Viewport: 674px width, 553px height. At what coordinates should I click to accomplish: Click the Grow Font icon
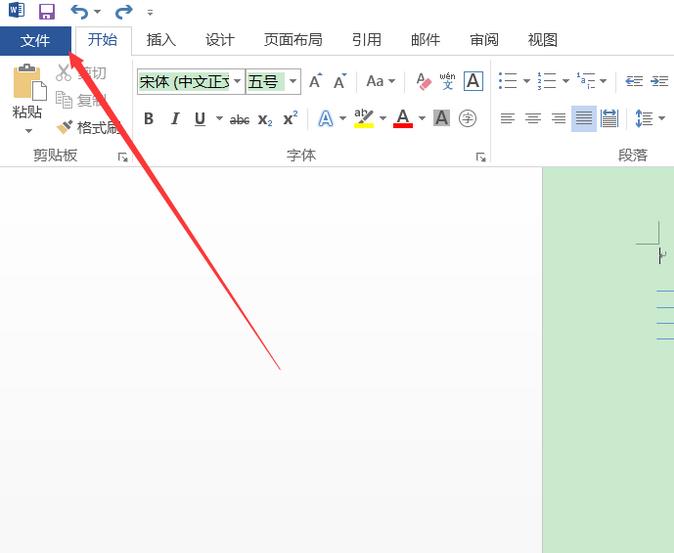coord(316,81)
